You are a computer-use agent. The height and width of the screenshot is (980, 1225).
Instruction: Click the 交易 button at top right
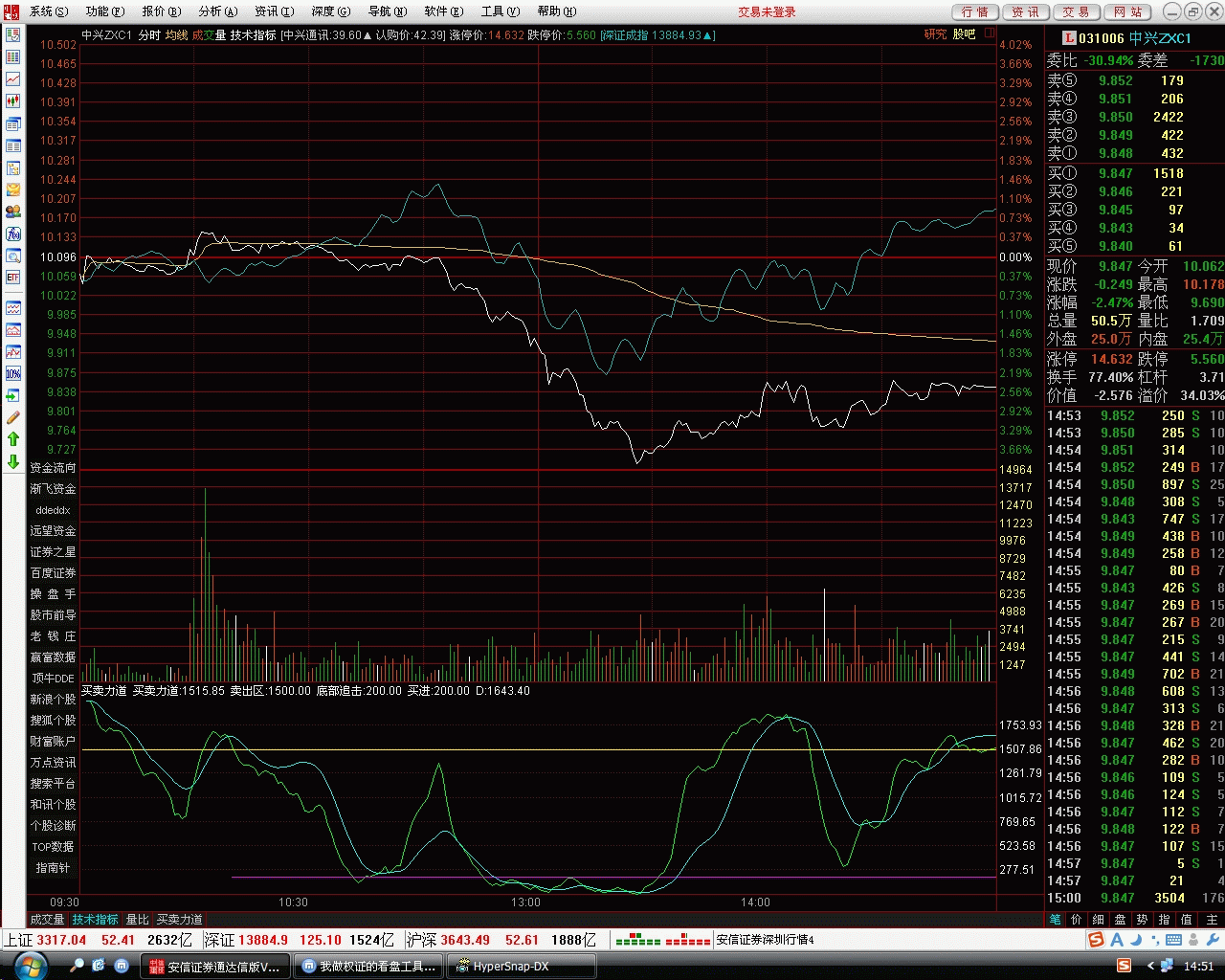click(1077, 11)
